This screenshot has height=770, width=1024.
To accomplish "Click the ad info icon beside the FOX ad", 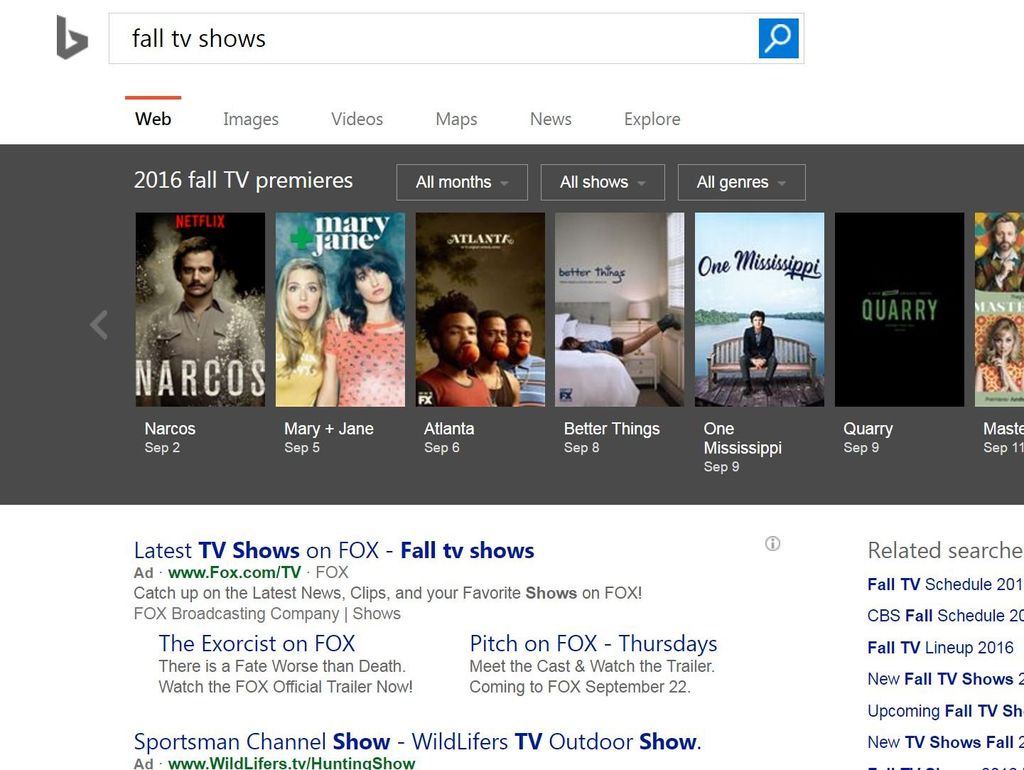I will 772,543.
